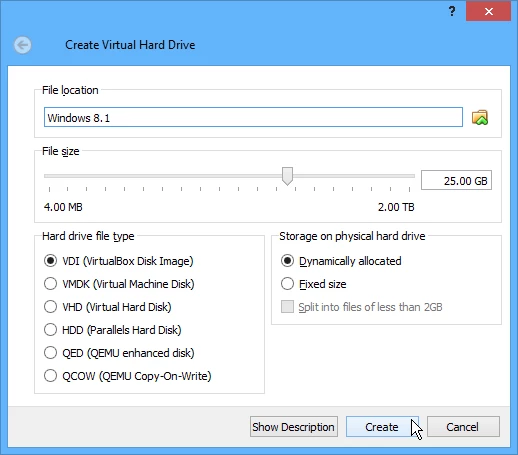
Task: Click the Create button
Action: tap(382, 427)
